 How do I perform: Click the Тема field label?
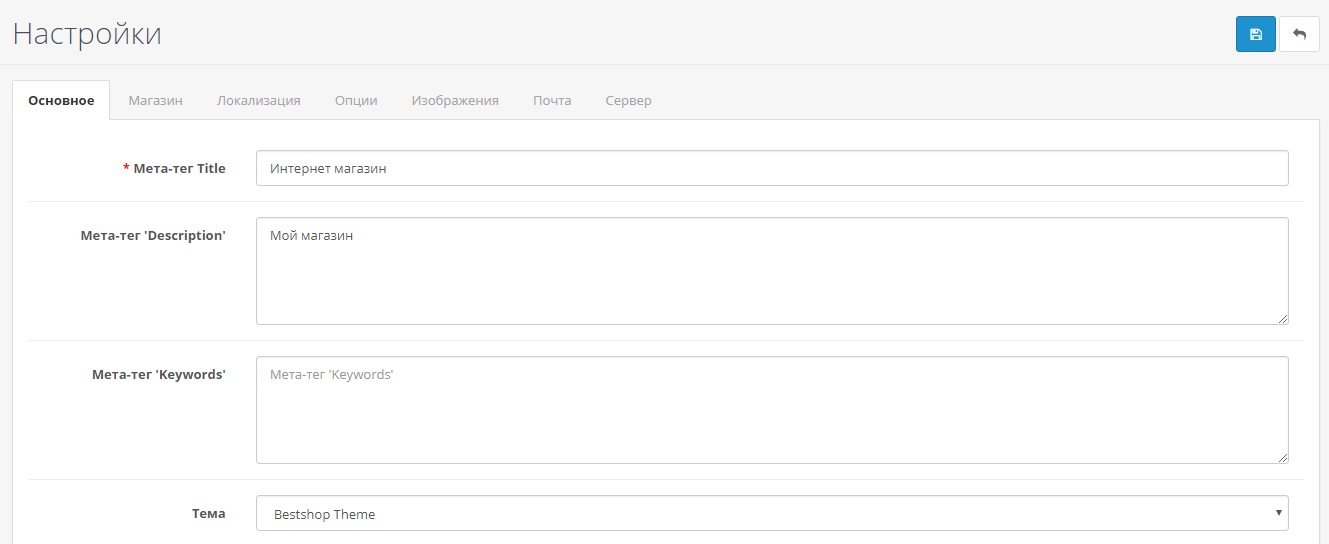208,514
